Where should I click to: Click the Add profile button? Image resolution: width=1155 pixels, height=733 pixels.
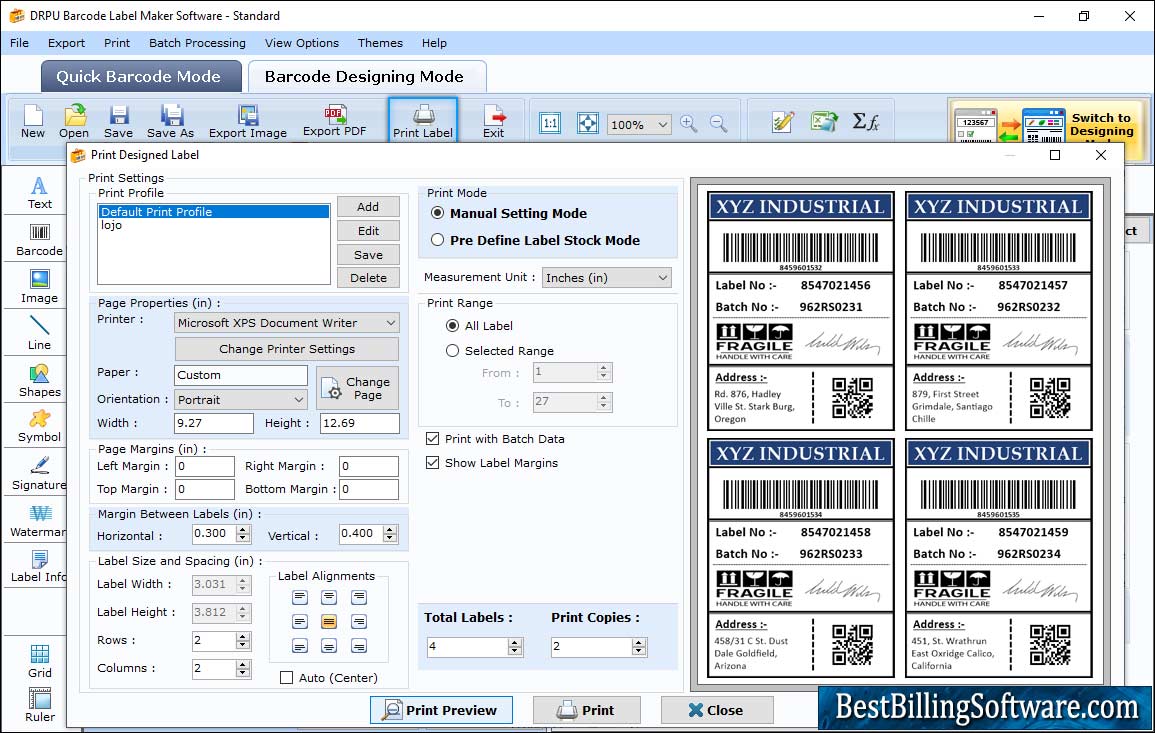coord(368,207)
